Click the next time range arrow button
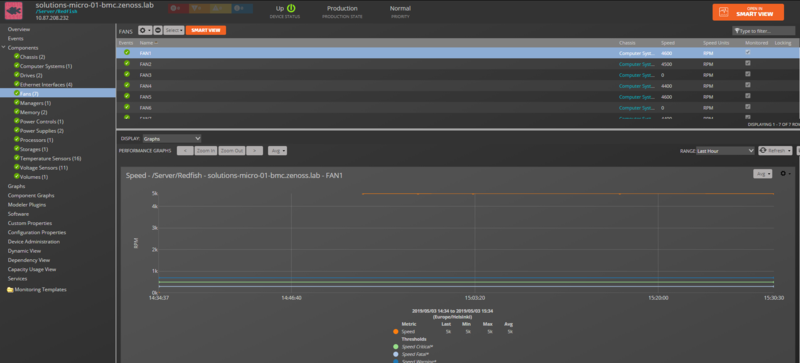 (255, 151)
